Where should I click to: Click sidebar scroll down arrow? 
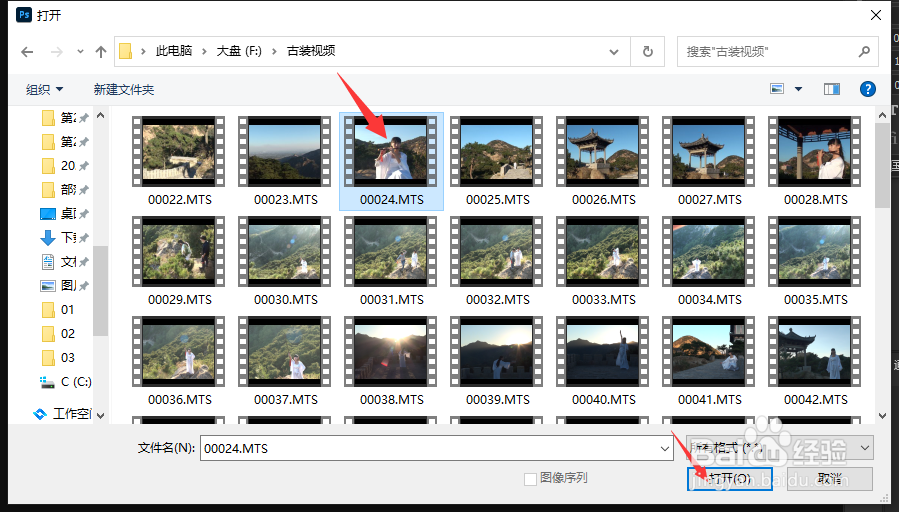tap(101, 416)
